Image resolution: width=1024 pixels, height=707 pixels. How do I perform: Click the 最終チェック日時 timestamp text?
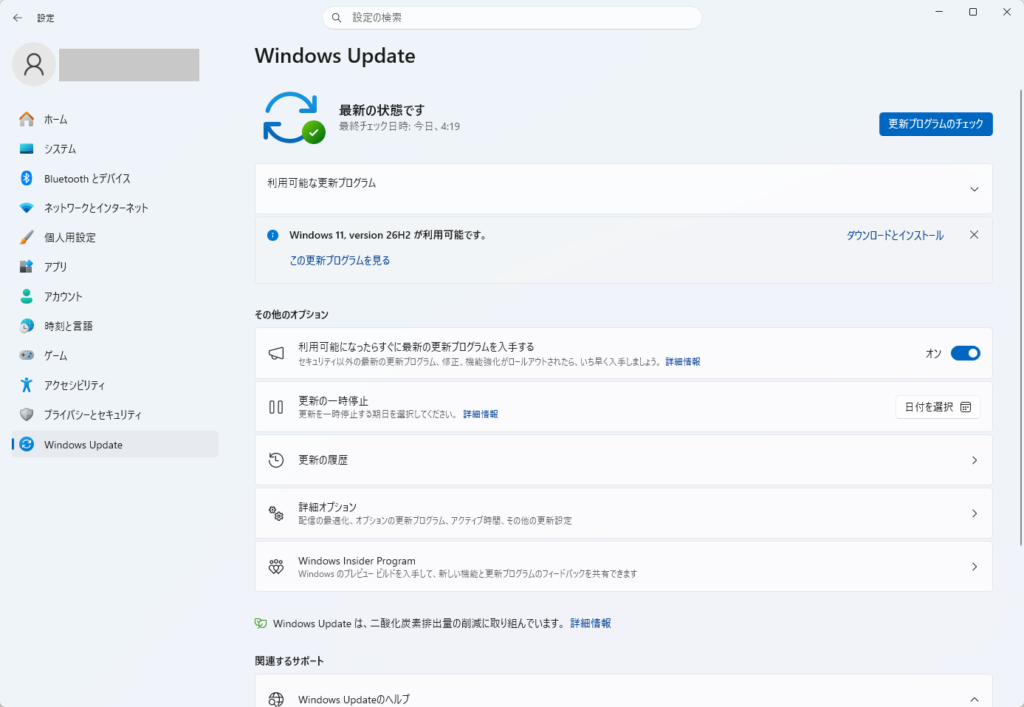[399, 127]
